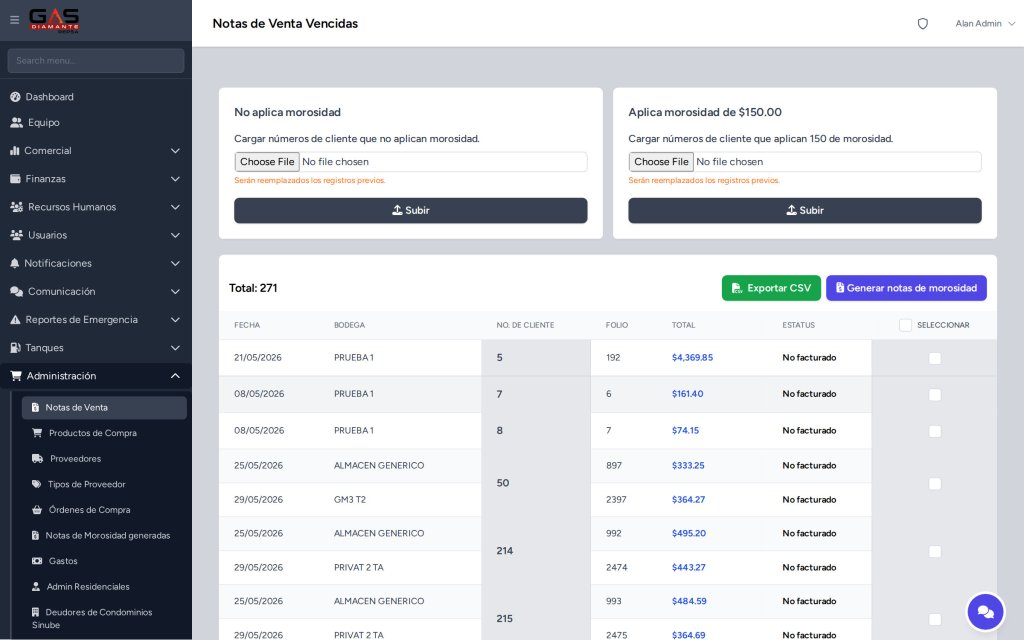Choose File for No aplica morosidad
Image resolution: width=1024 pixels, height=640 pixels.
[267, 161]
